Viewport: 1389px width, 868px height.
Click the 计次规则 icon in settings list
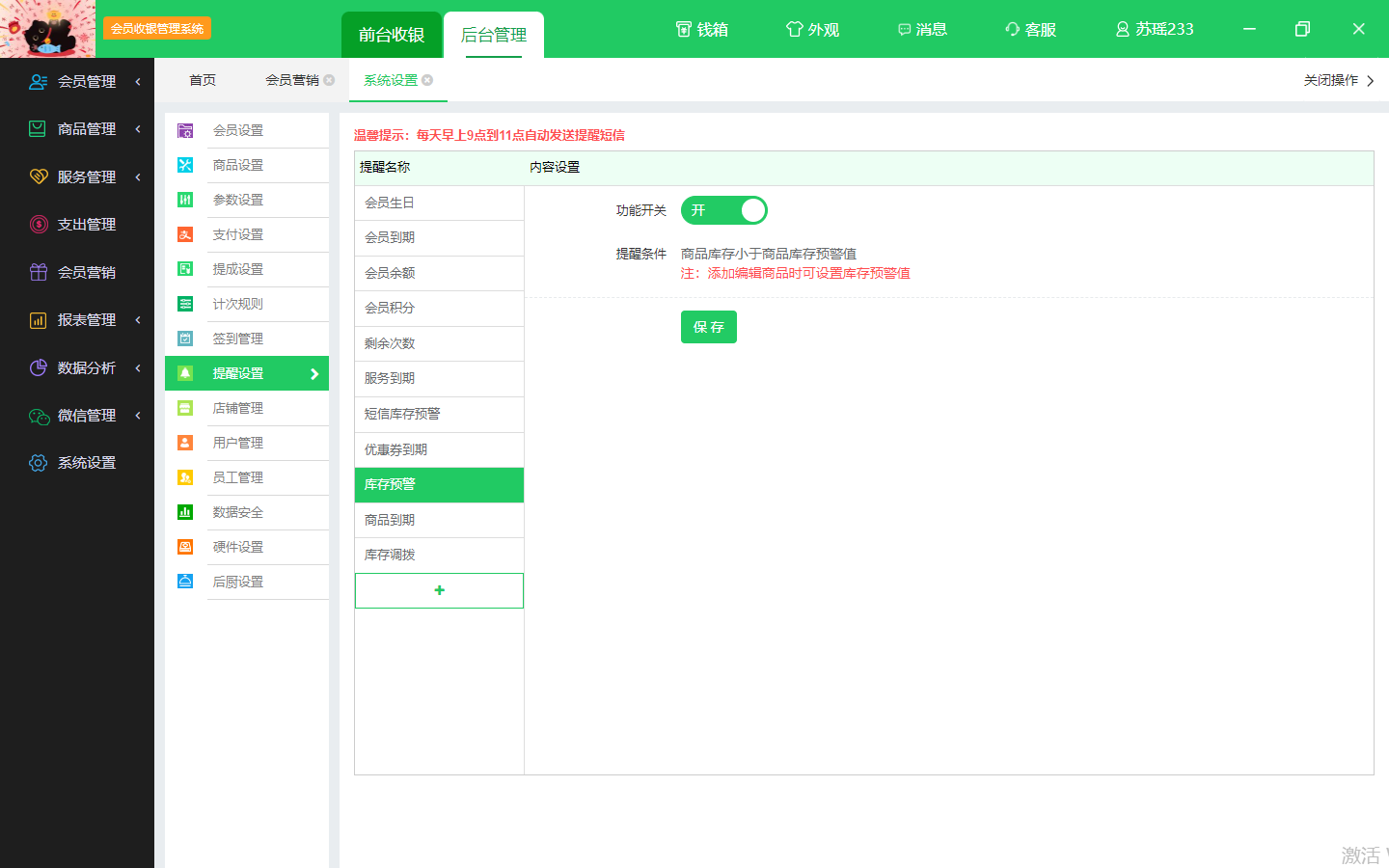pyautogui.click(x=185, y=304)
